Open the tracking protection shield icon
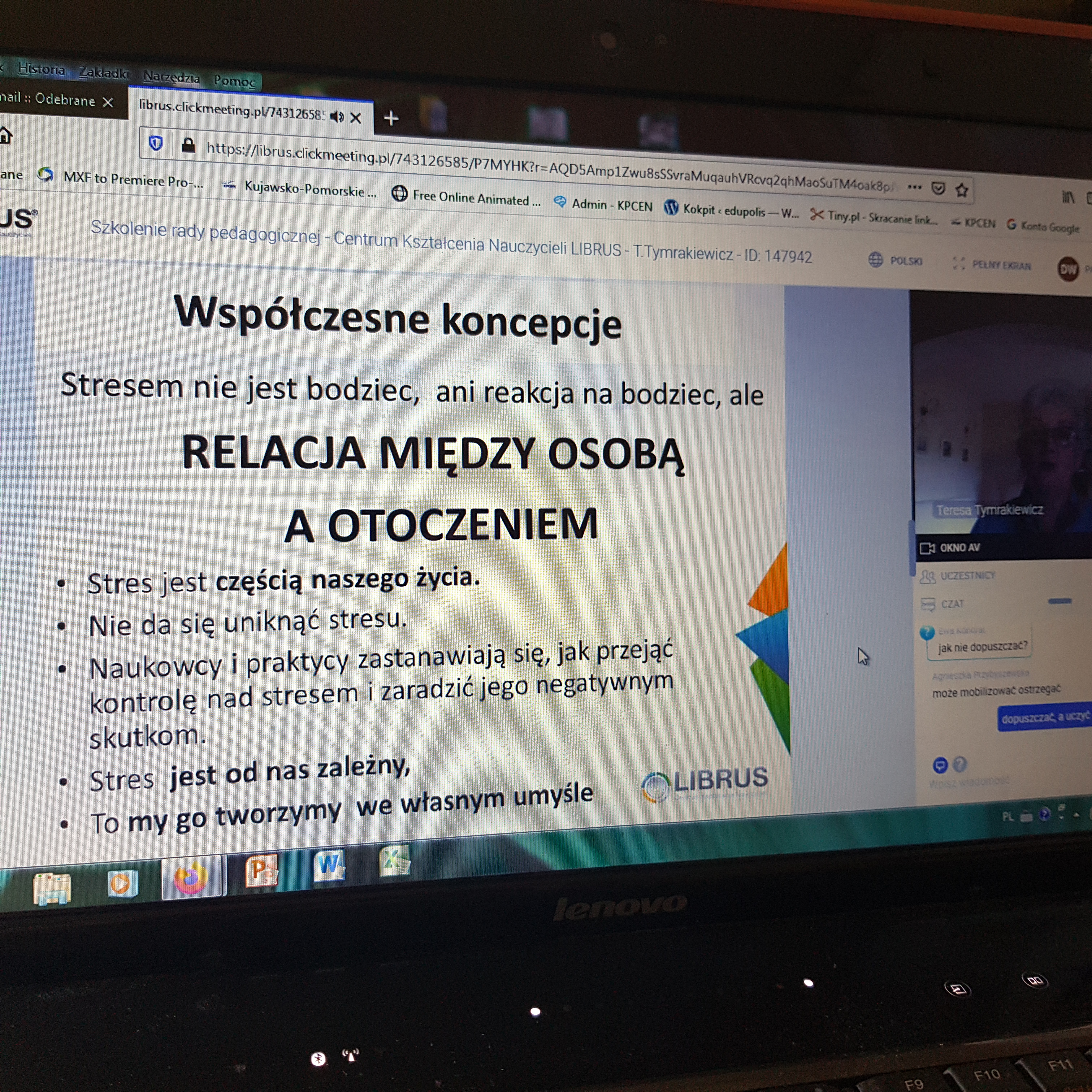The height and width of the screenshot is (1092, 1092). point(156,144)
